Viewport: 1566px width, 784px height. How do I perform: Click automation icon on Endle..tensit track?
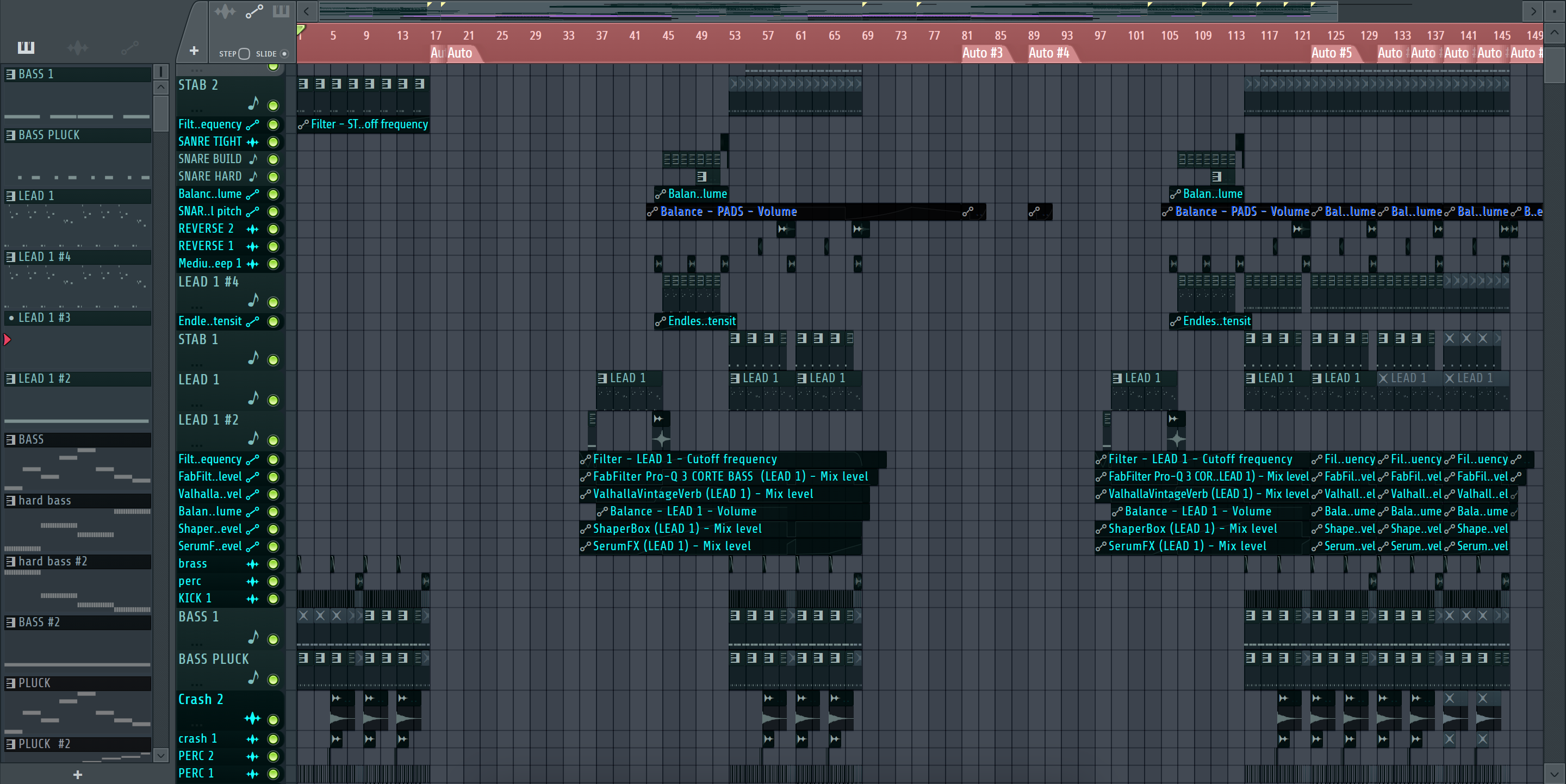[x=253, y=321]
